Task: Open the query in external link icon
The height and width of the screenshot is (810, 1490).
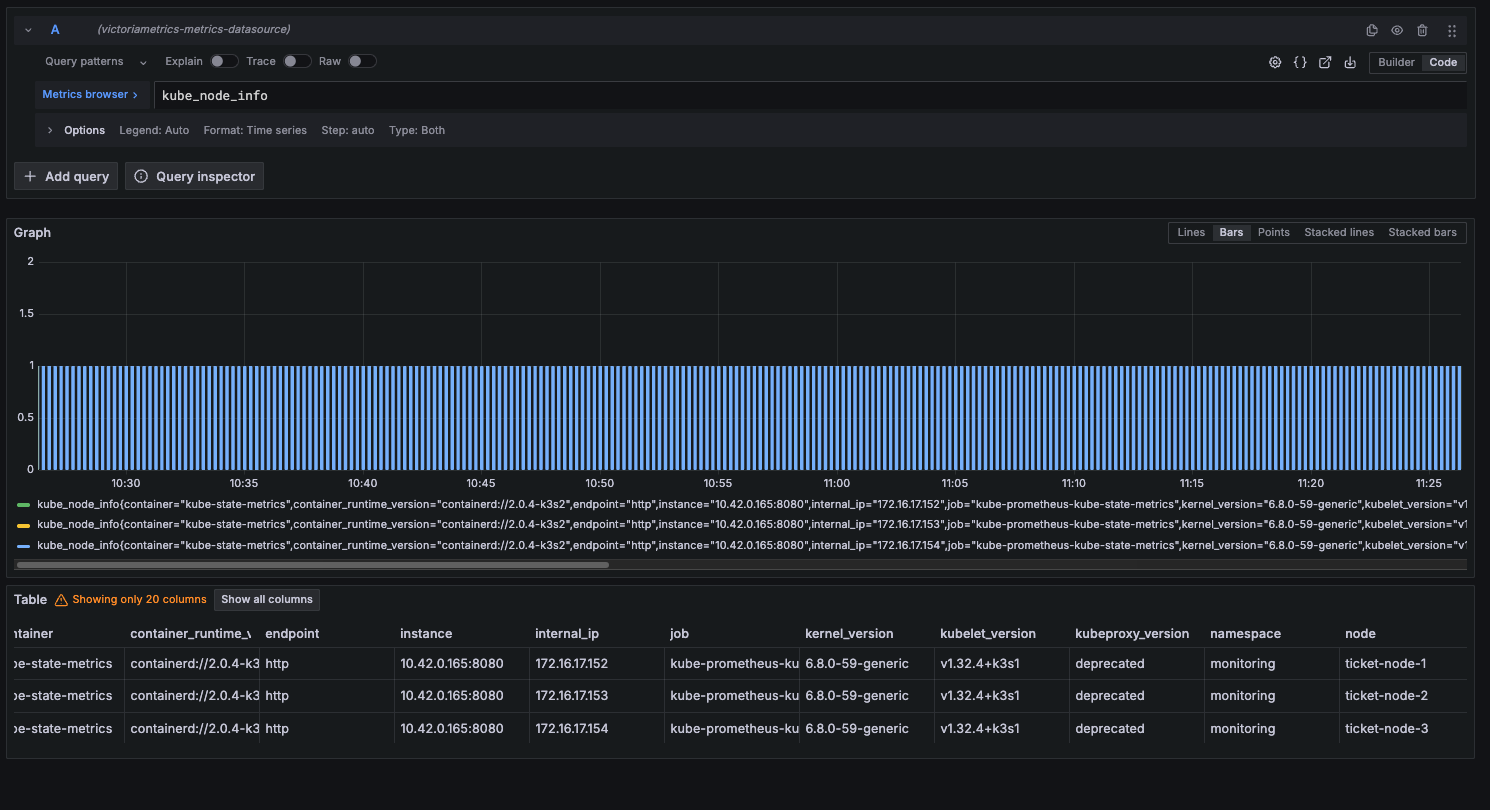Action: coord(1325,62)
